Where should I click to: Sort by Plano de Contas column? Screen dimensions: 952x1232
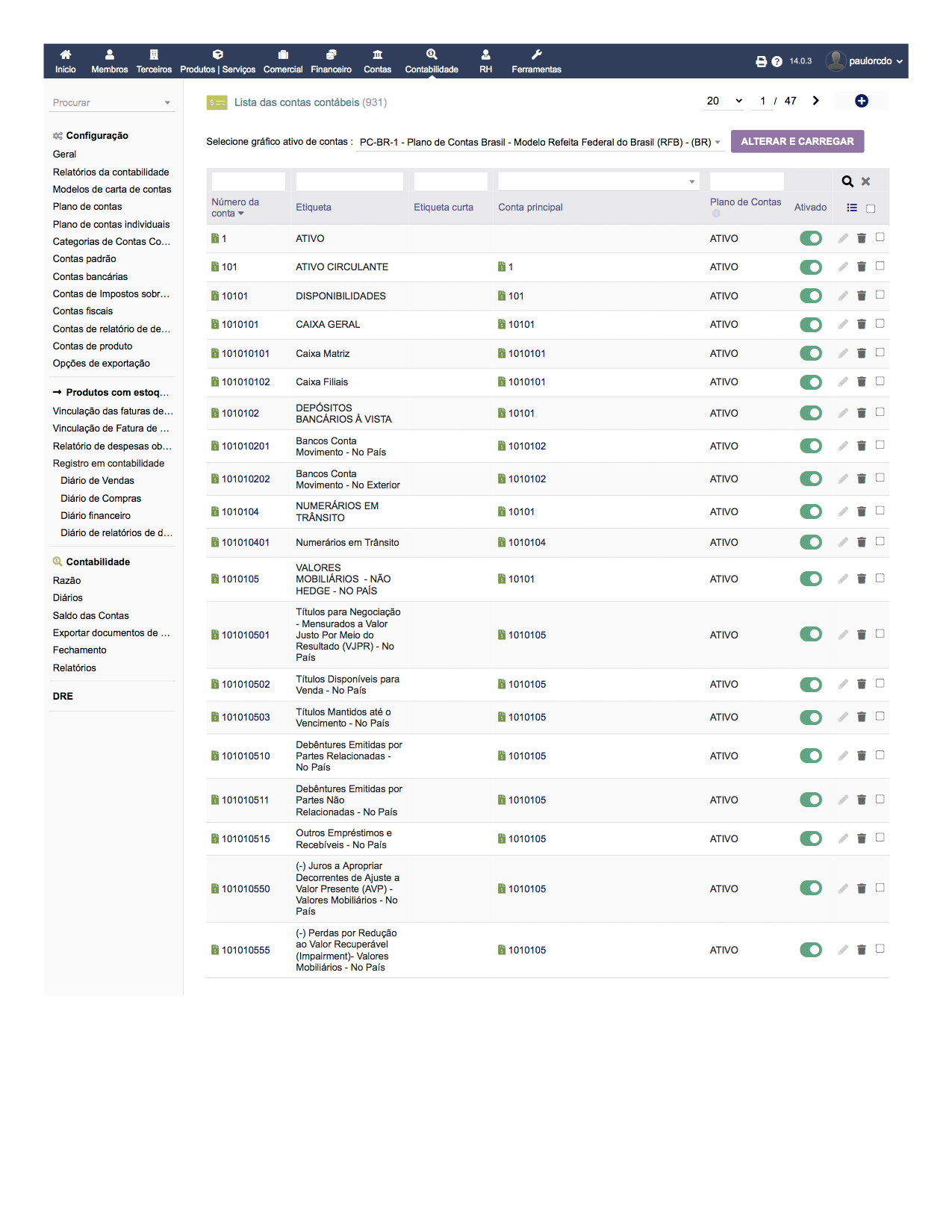[745, 202]
